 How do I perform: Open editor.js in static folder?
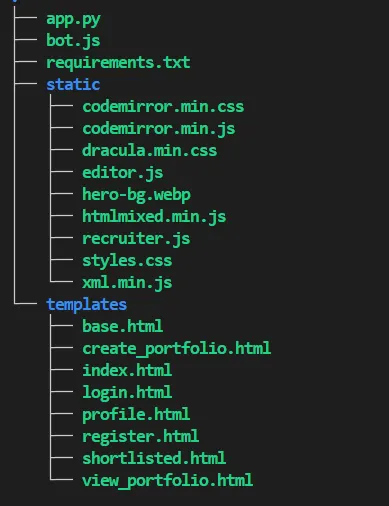tap(123, 173)
